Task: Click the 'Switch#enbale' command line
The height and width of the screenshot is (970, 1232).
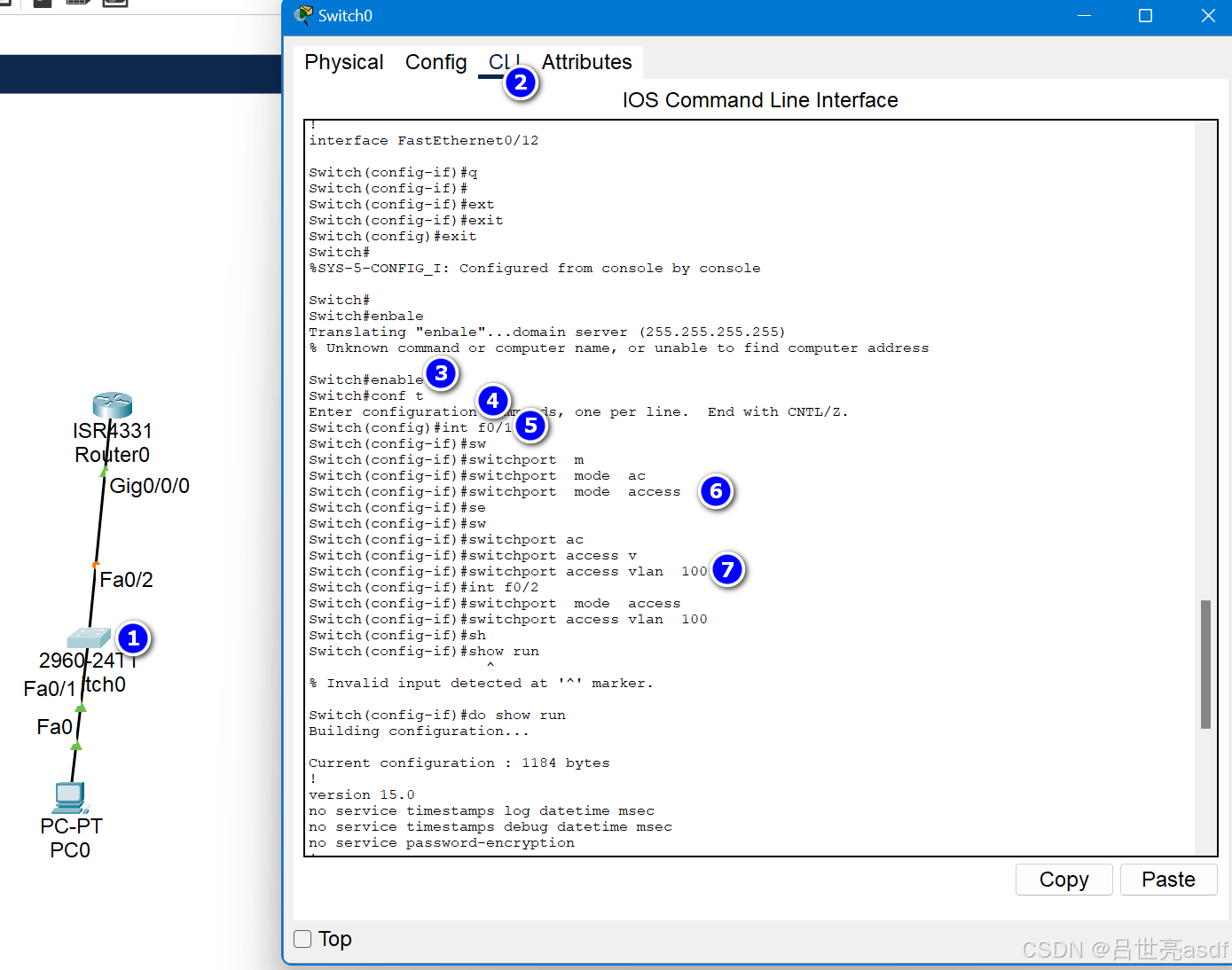Action: (365, 316)
